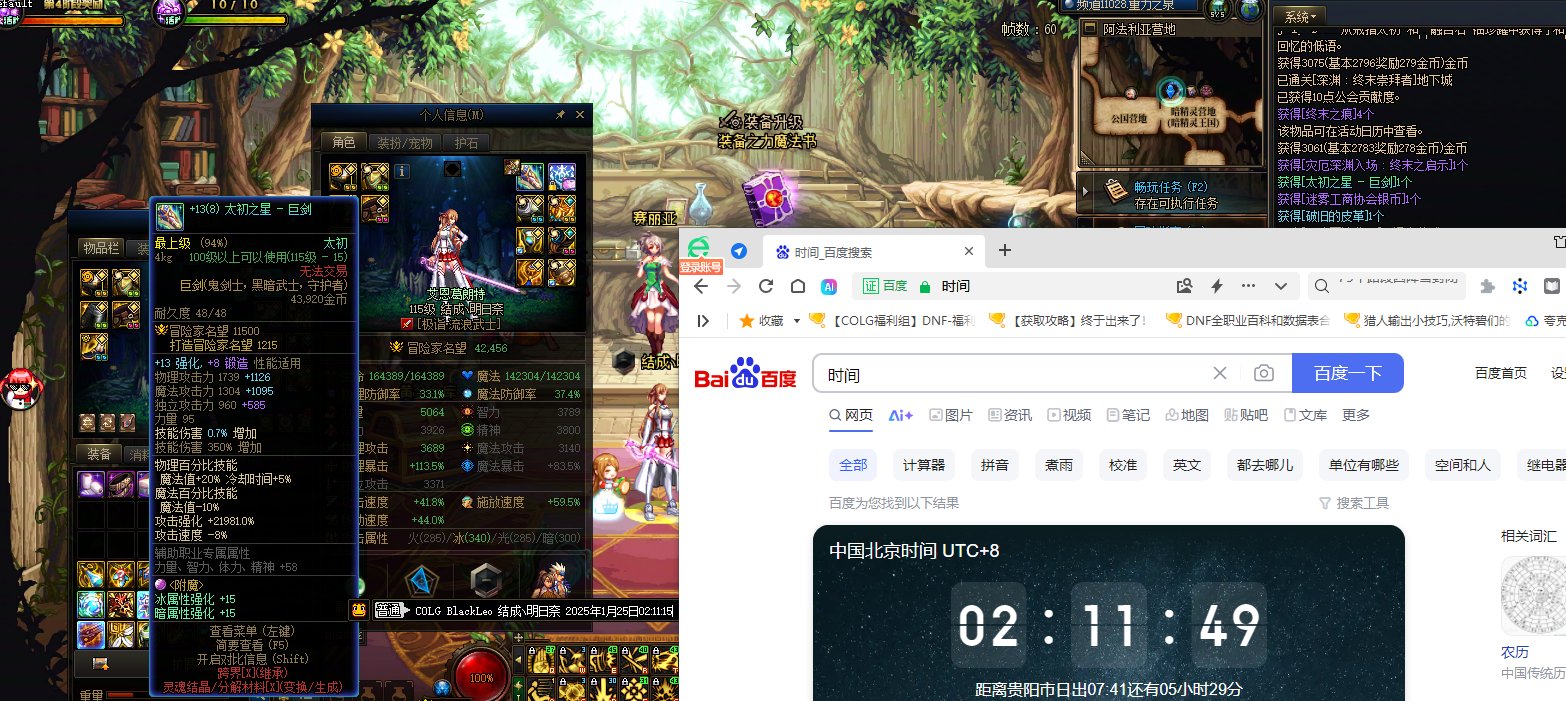Viewport: 1566px width, 701px height.
Task: Click the red 极诣·流浪武士 class icon
Action: coord(407,324)
